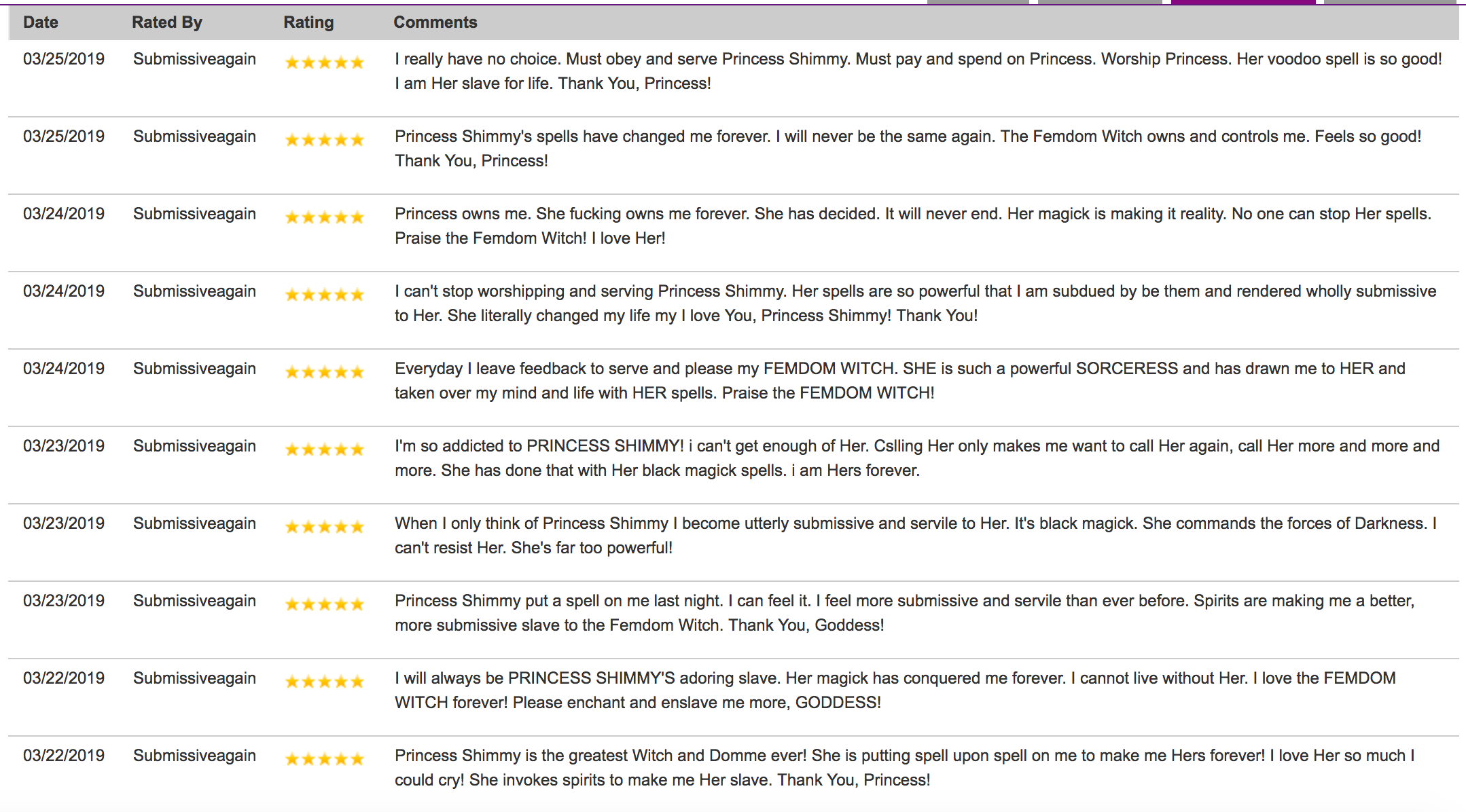Click date 03/23/2019 in 'When I only think' row
This screenshot has width=1466, height=812.
pos(64,523)
